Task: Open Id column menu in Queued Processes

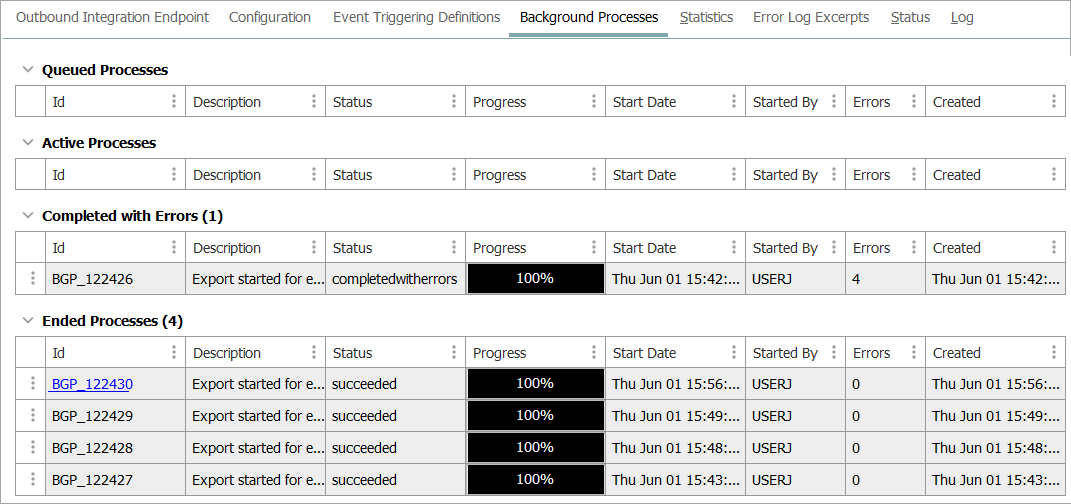Action: tap(174, 102)
